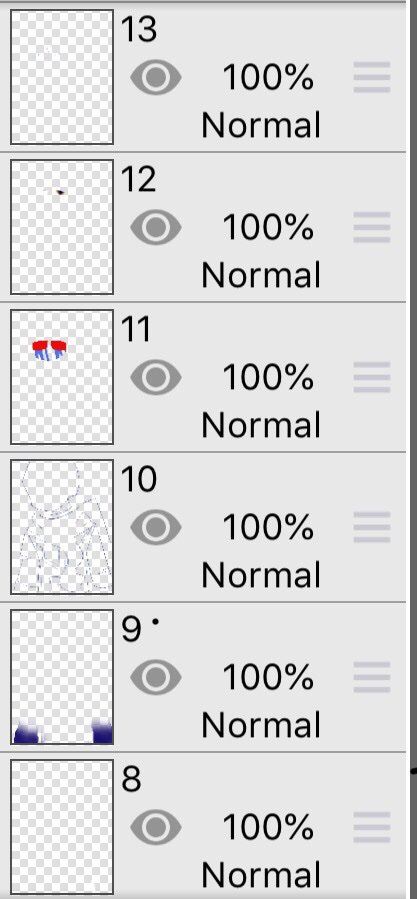Click the 100% opacity label of layer 9

[268, 677]
